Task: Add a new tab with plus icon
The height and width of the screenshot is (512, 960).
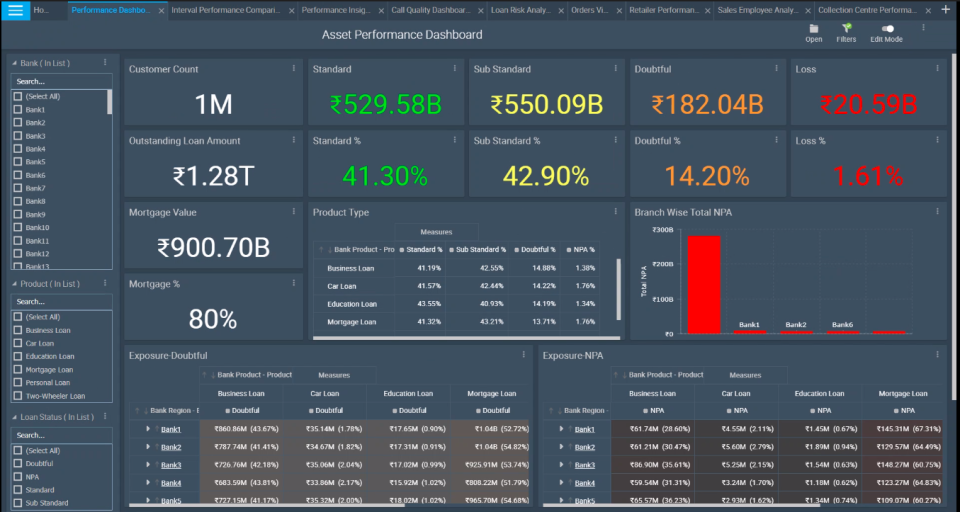Action: (946, 10)
